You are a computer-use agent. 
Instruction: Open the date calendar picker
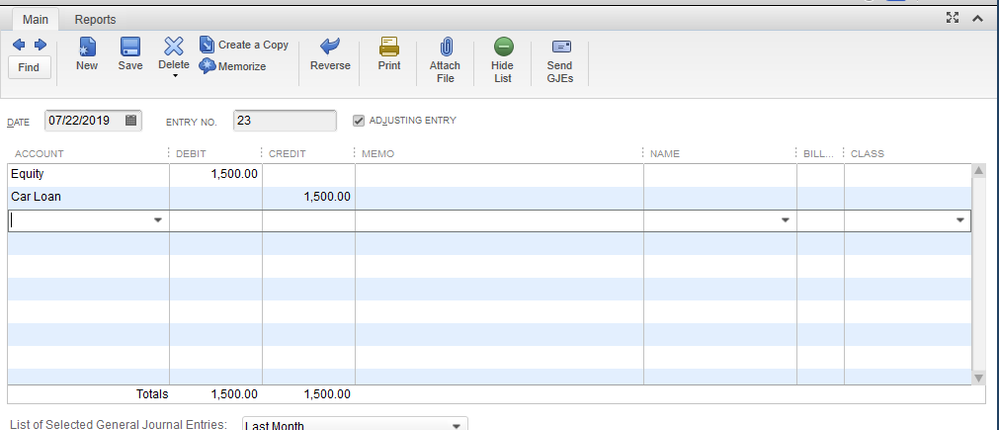[x=131, y=120]
